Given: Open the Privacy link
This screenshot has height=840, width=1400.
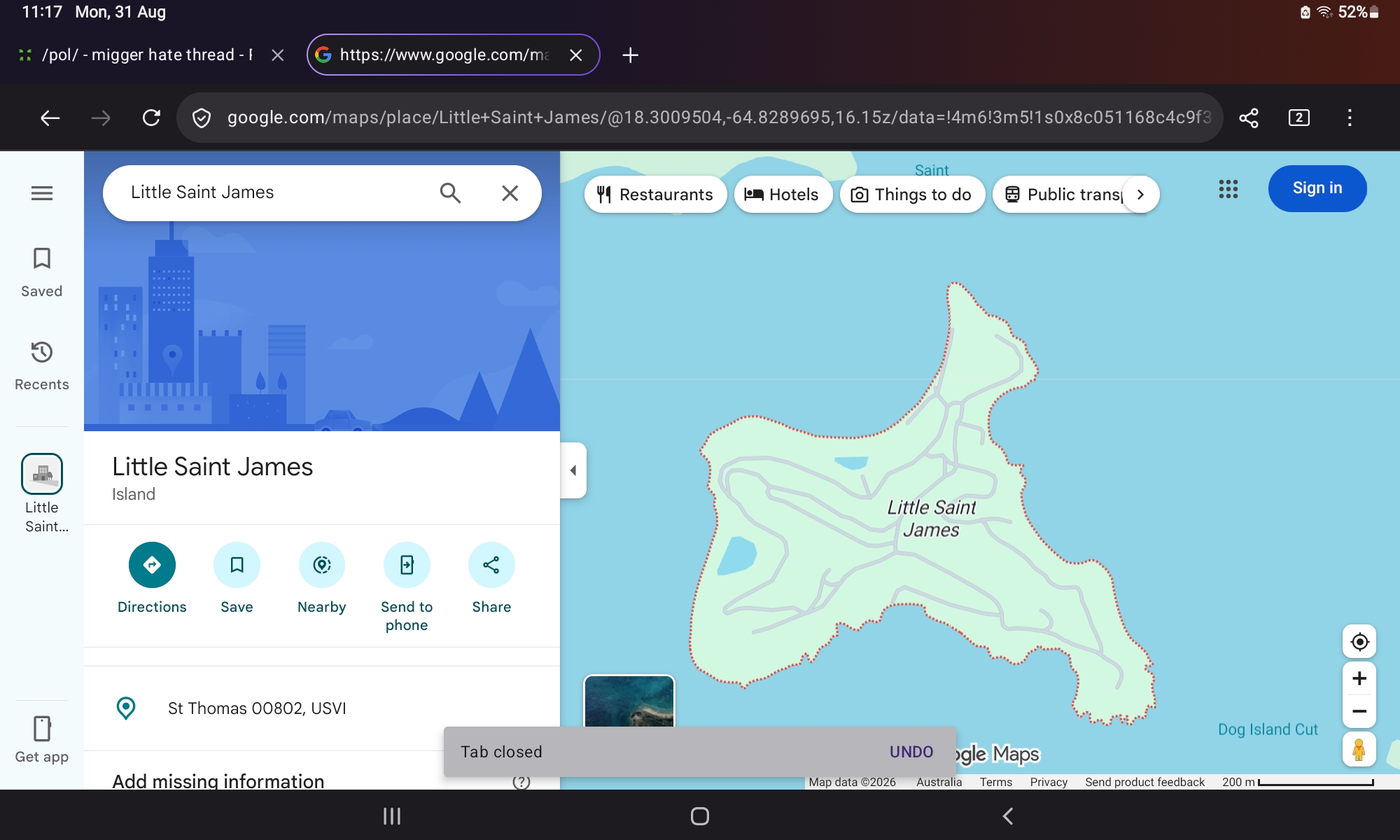Looking at the screenshot, I should pyautogui.click(x=1049, y=782).
